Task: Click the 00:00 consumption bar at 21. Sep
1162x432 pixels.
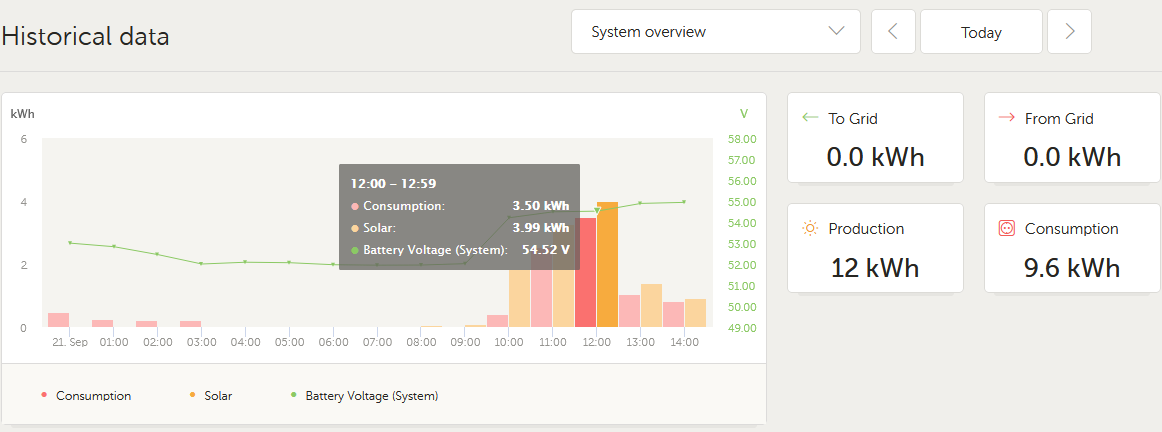Action: [x=59, y=320]
